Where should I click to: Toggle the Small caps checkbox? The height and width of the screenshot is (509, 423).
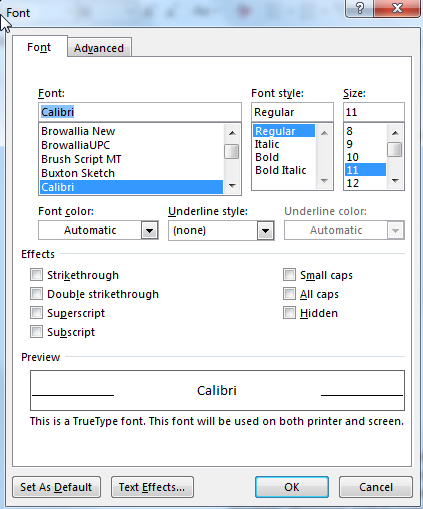coord(289,275)
